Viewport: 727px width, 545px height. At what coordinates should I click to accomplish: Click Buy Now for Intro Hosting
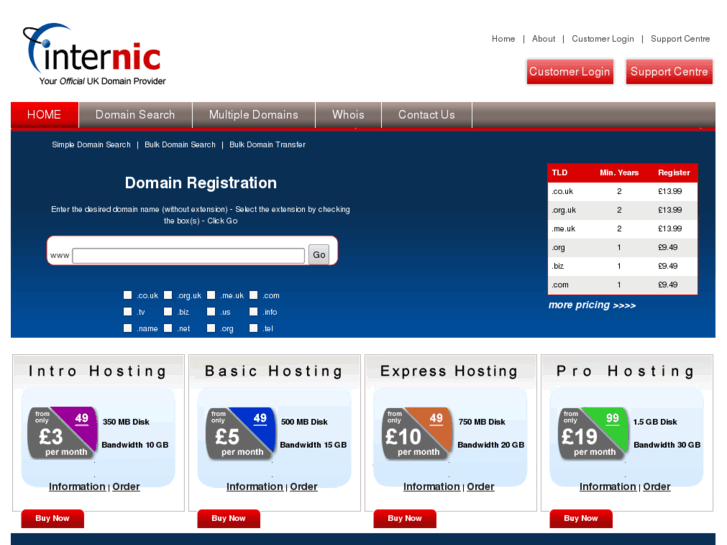[52, 519]
